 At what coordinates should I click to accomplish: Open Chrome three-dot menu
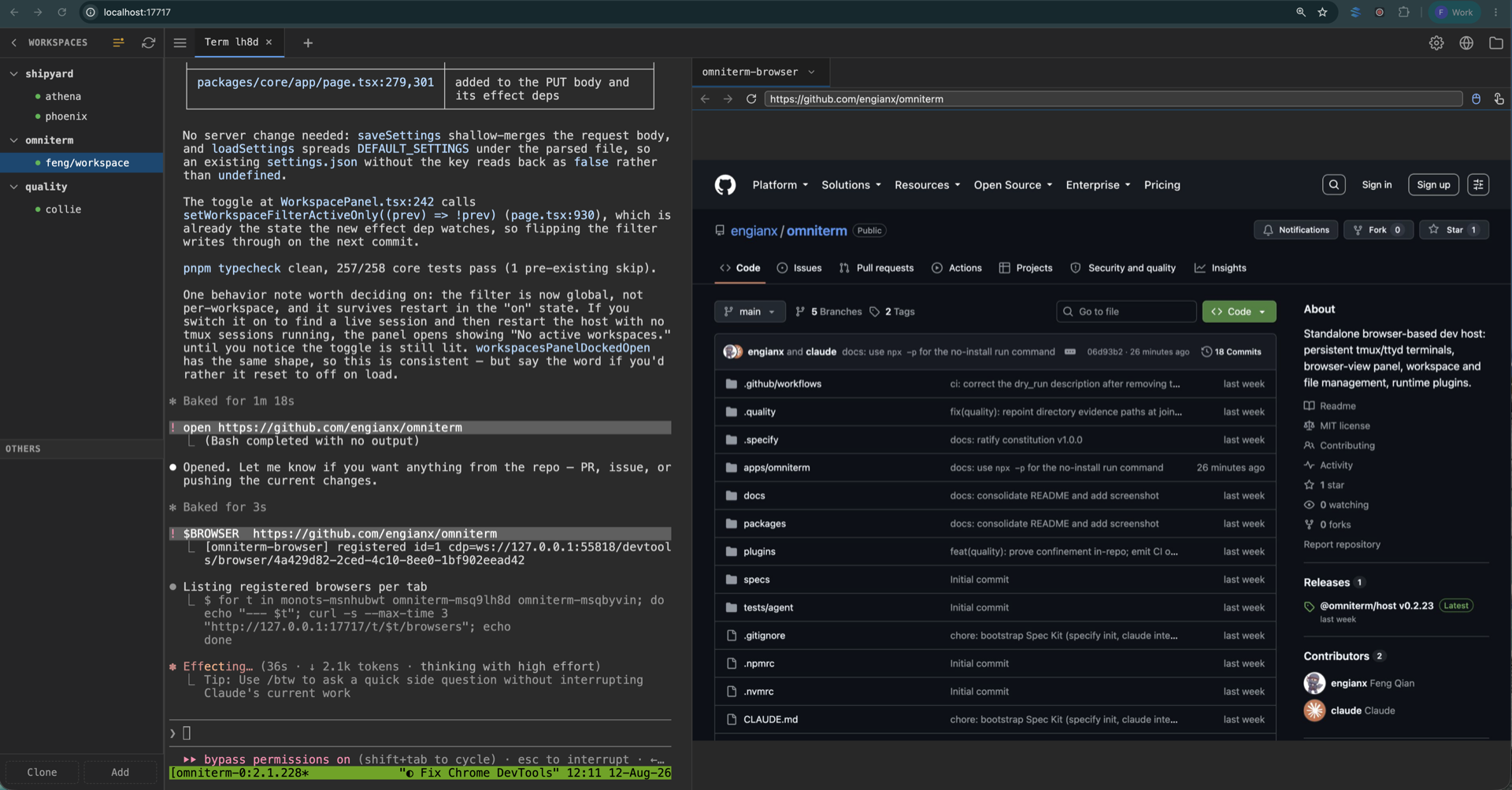tap(1495, 13)
